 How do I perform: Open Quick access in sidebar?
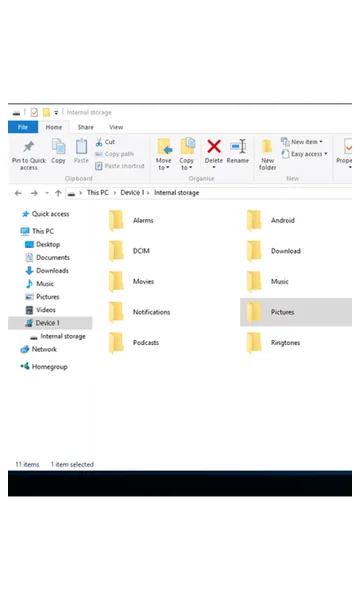[x=46, y=214]
